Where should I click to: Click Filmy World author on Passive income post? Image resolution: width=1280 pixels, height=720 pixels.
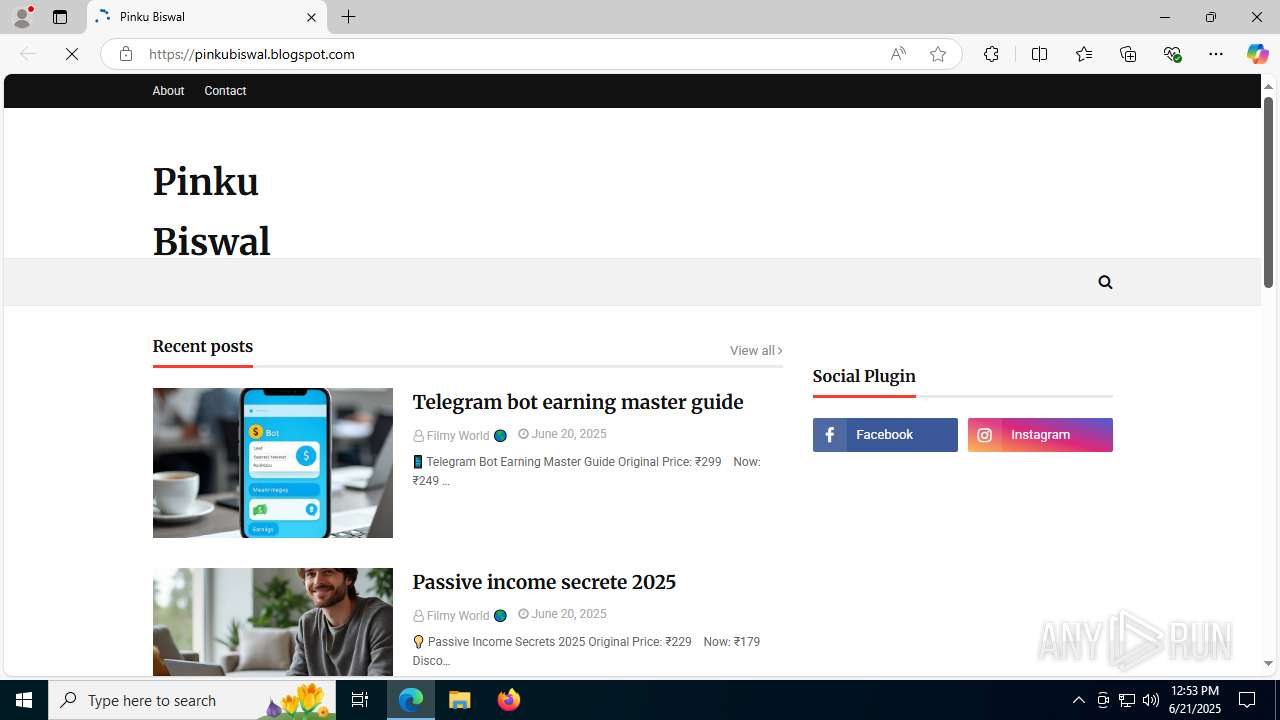pos(458,616)
